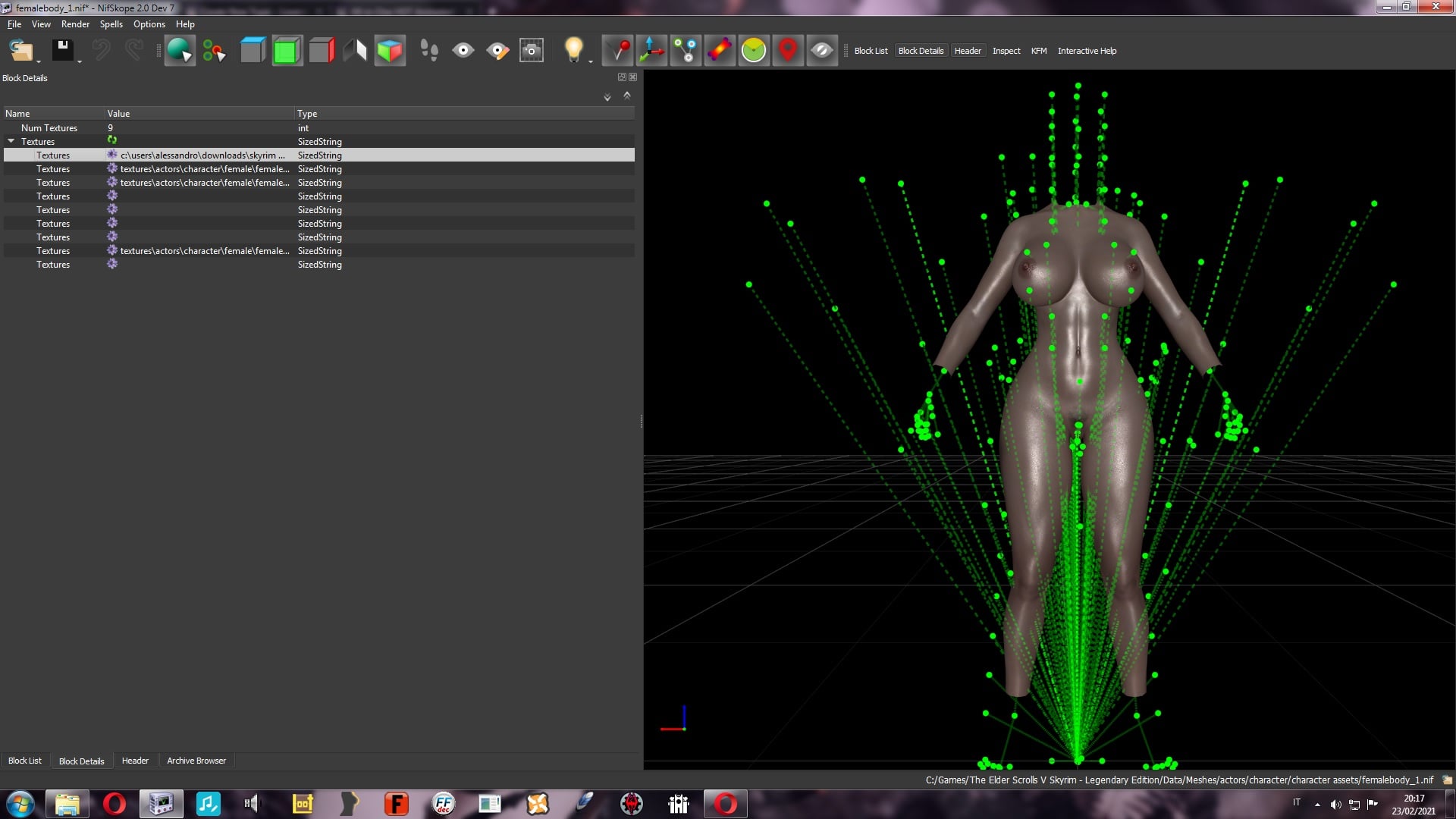Screen dimensions: 1456x819
Task: Open the Archive Browser tab
Action: (196, 761)
